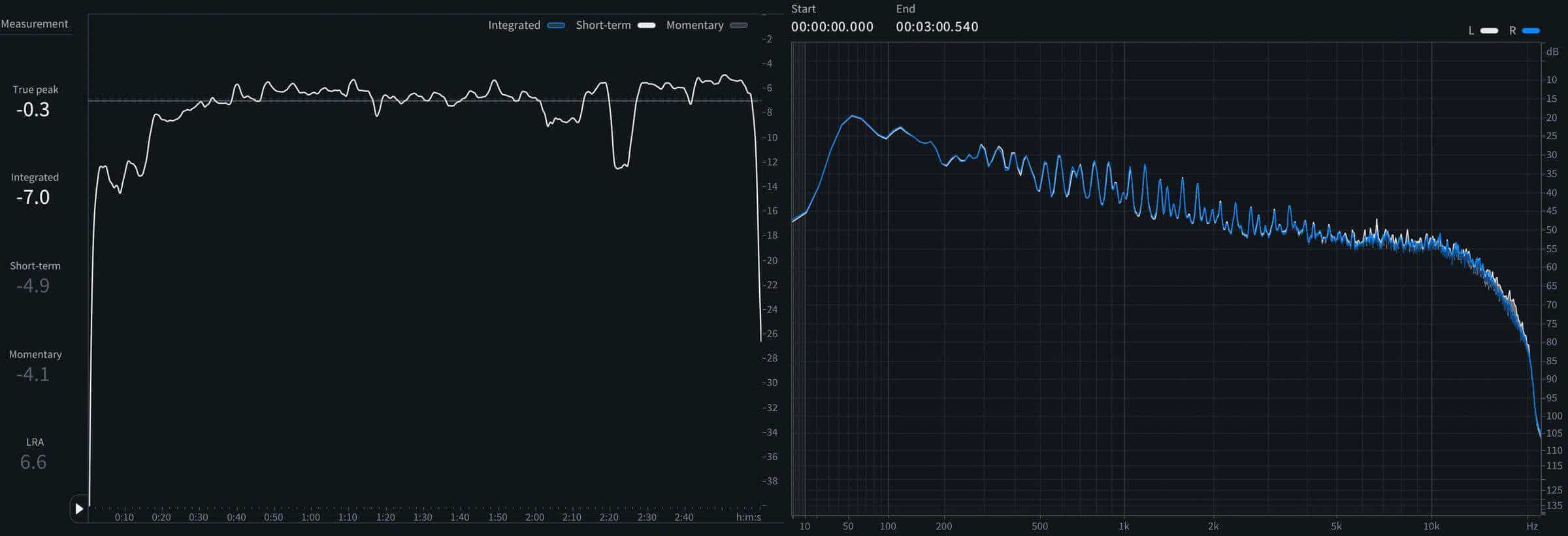Screen dimensions: 1568x536
Task: Click the Start timecode 00:00:00.000
Action: click(x=832, y=27)
